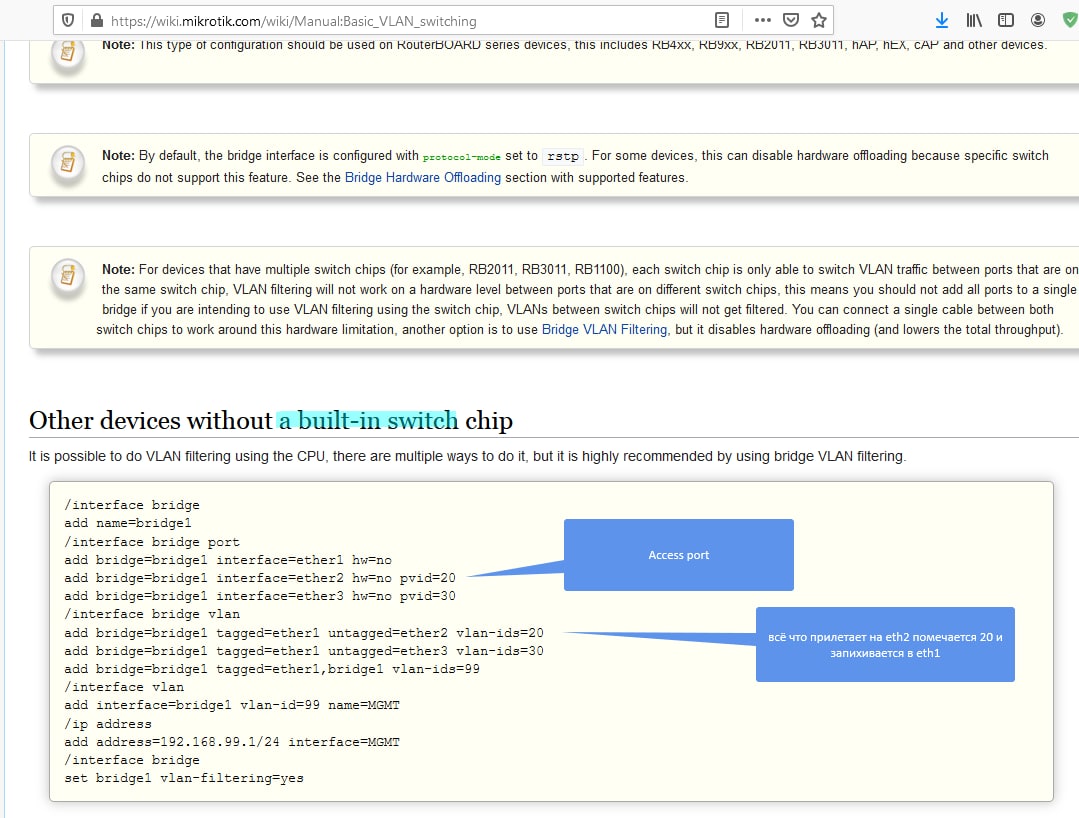The image size is (1079, 818).
Task: Open page actions three-dot menu
Action: [x=762, y=20]
